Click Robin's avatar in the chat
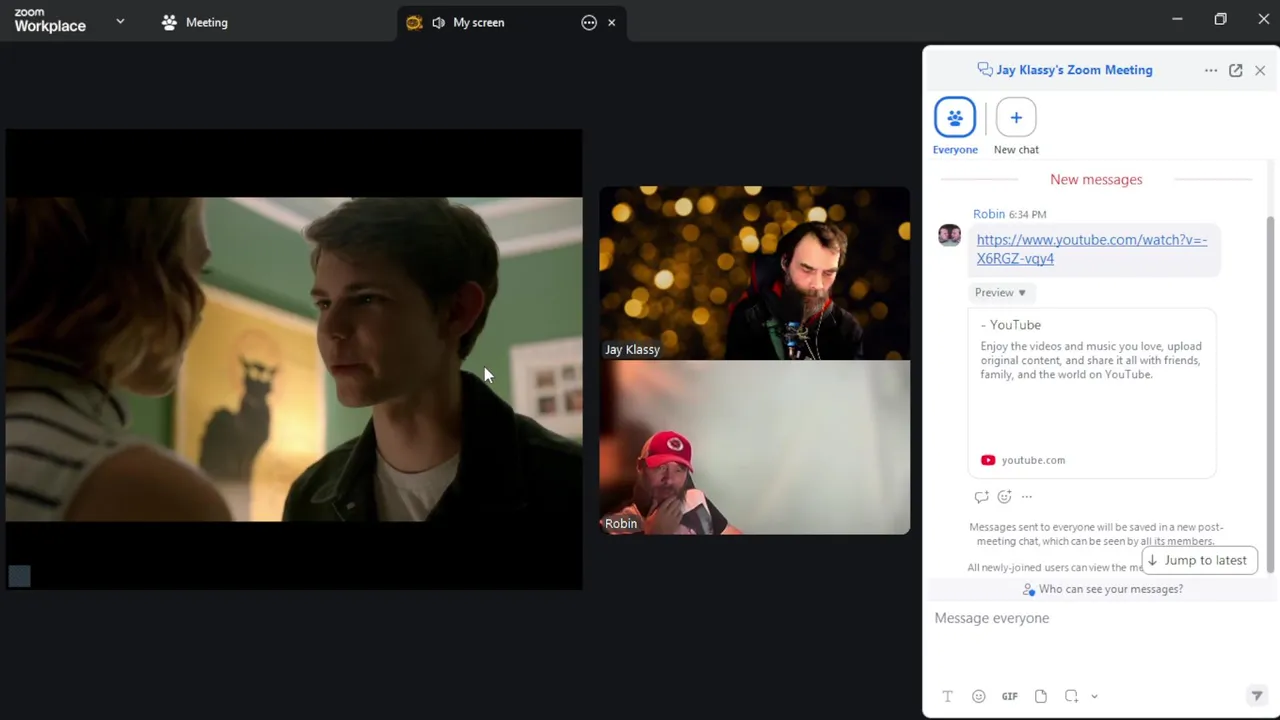The width and height of the screenshot is (1280, 720). point(949,235)
